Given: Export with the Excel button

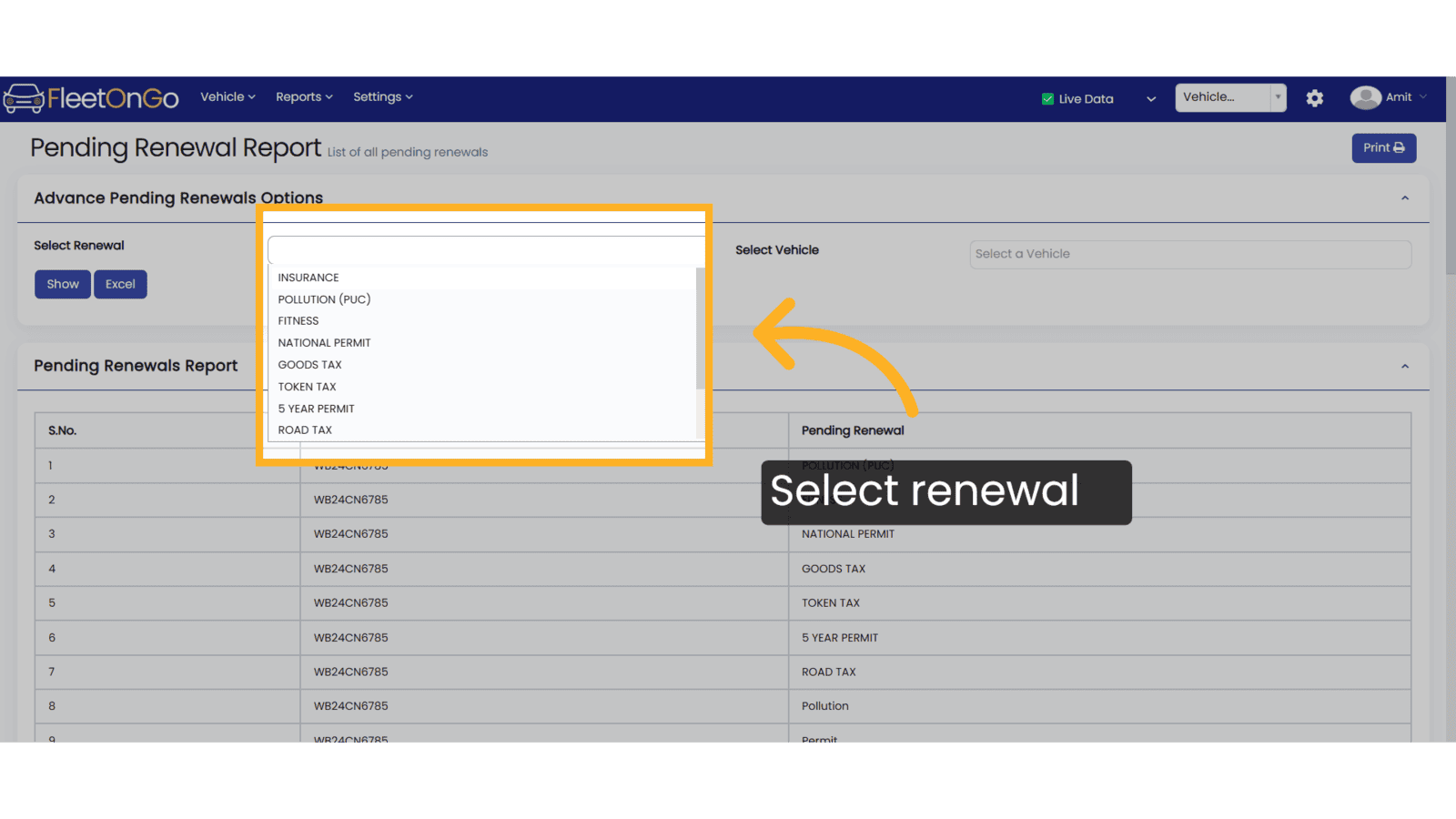Looking at the screenshot, I should (120, 284).
